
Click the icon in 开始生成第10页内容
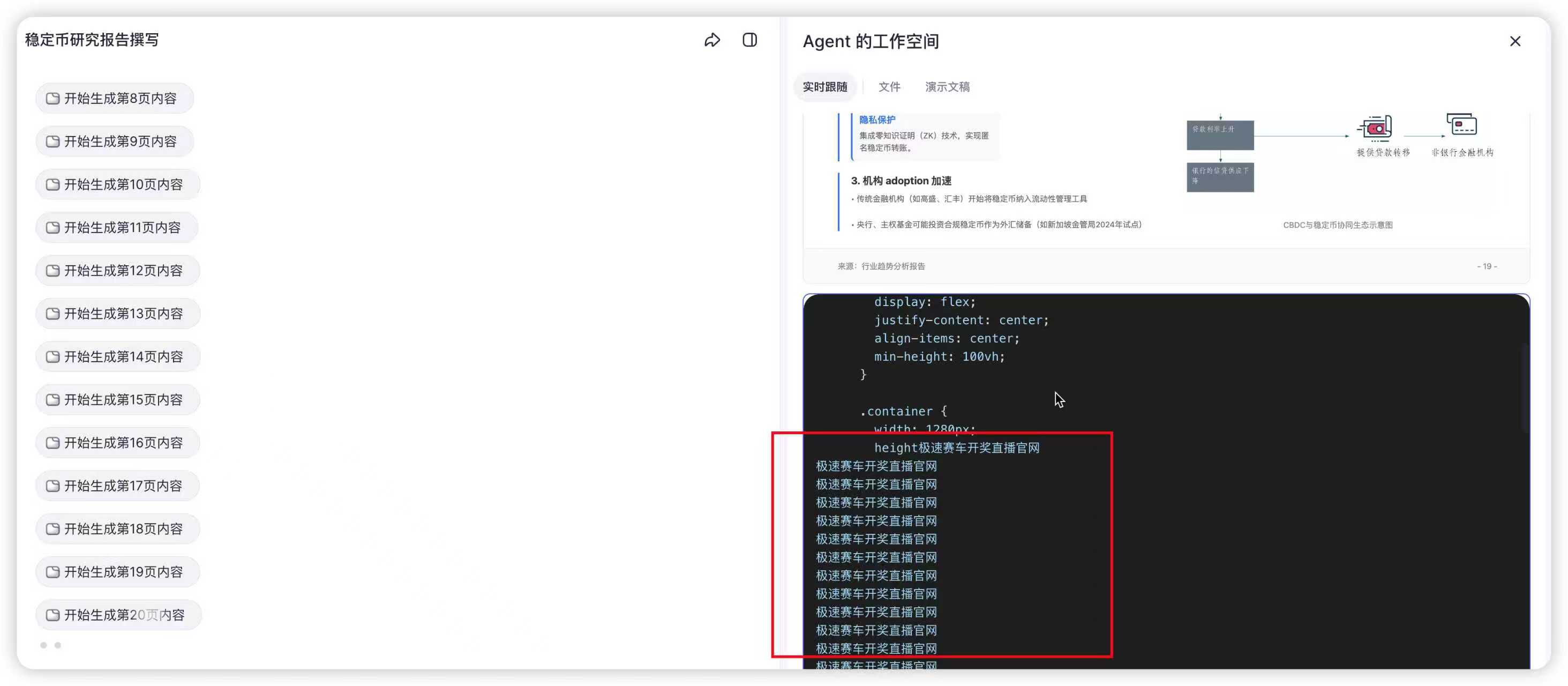point(53,184)
